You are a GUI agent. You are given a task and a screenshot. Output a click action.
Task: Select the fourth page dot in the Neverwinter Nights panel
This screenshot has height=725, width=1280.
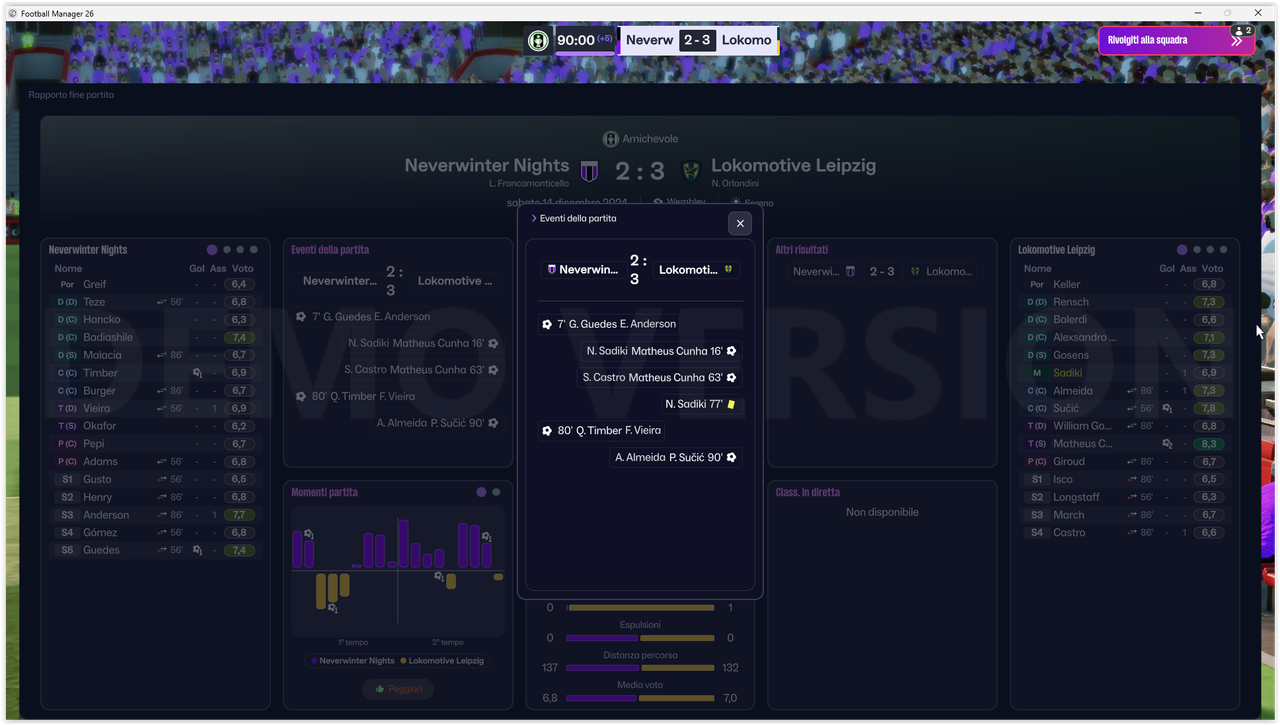(x=254, y=250)
